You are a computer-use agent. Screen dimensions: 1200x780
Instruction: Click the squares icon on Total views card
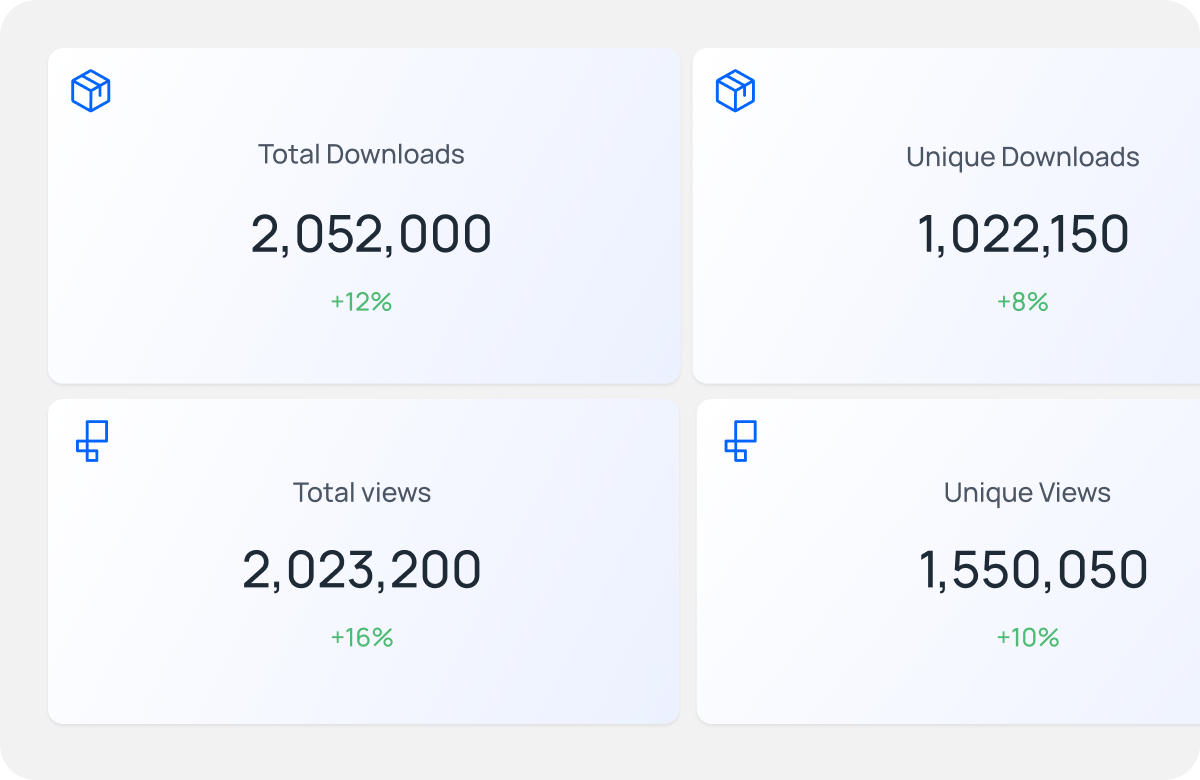click(x=92, y=441)
